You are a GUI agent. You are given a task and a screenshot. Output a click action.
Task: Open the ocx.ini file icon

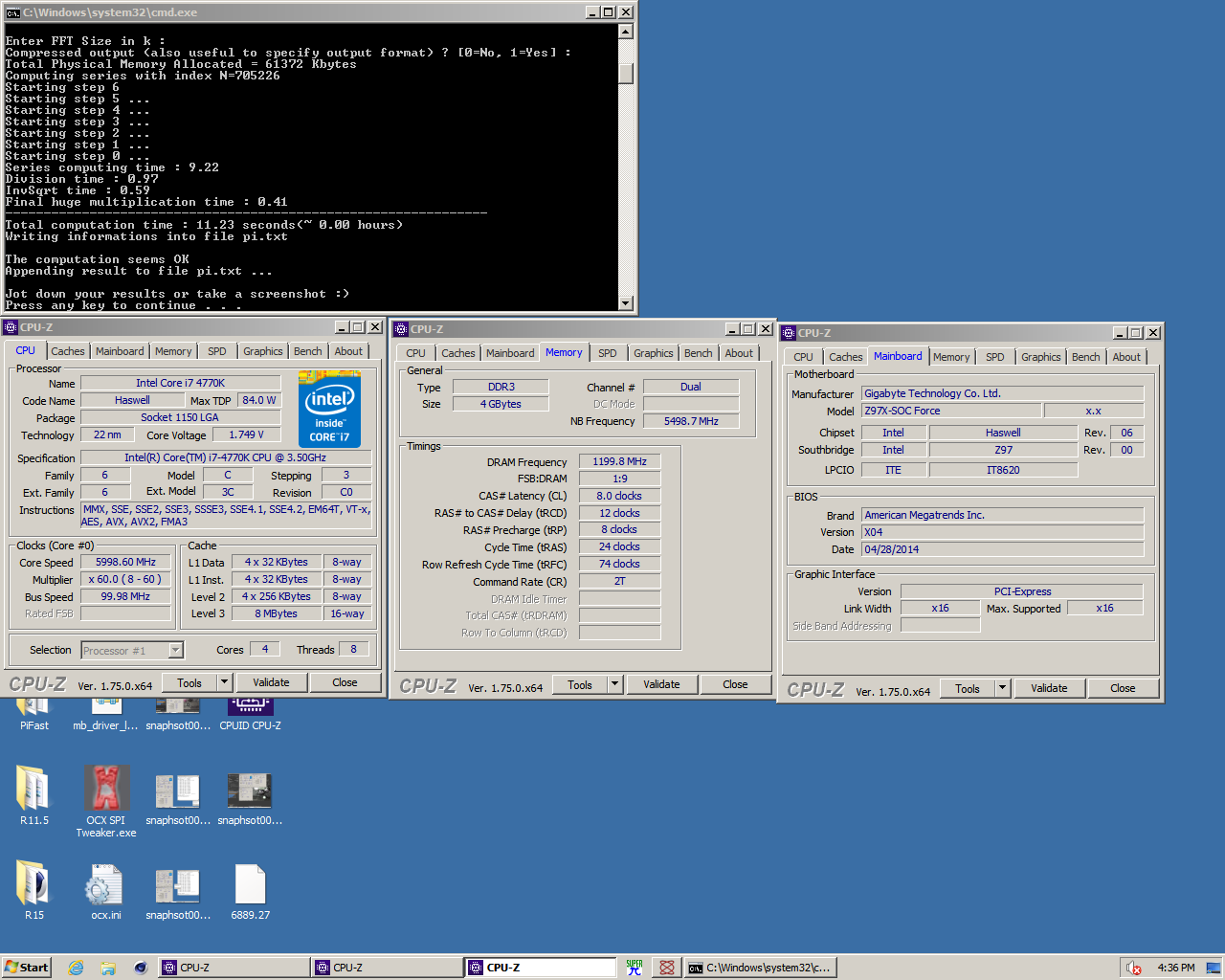105,890
